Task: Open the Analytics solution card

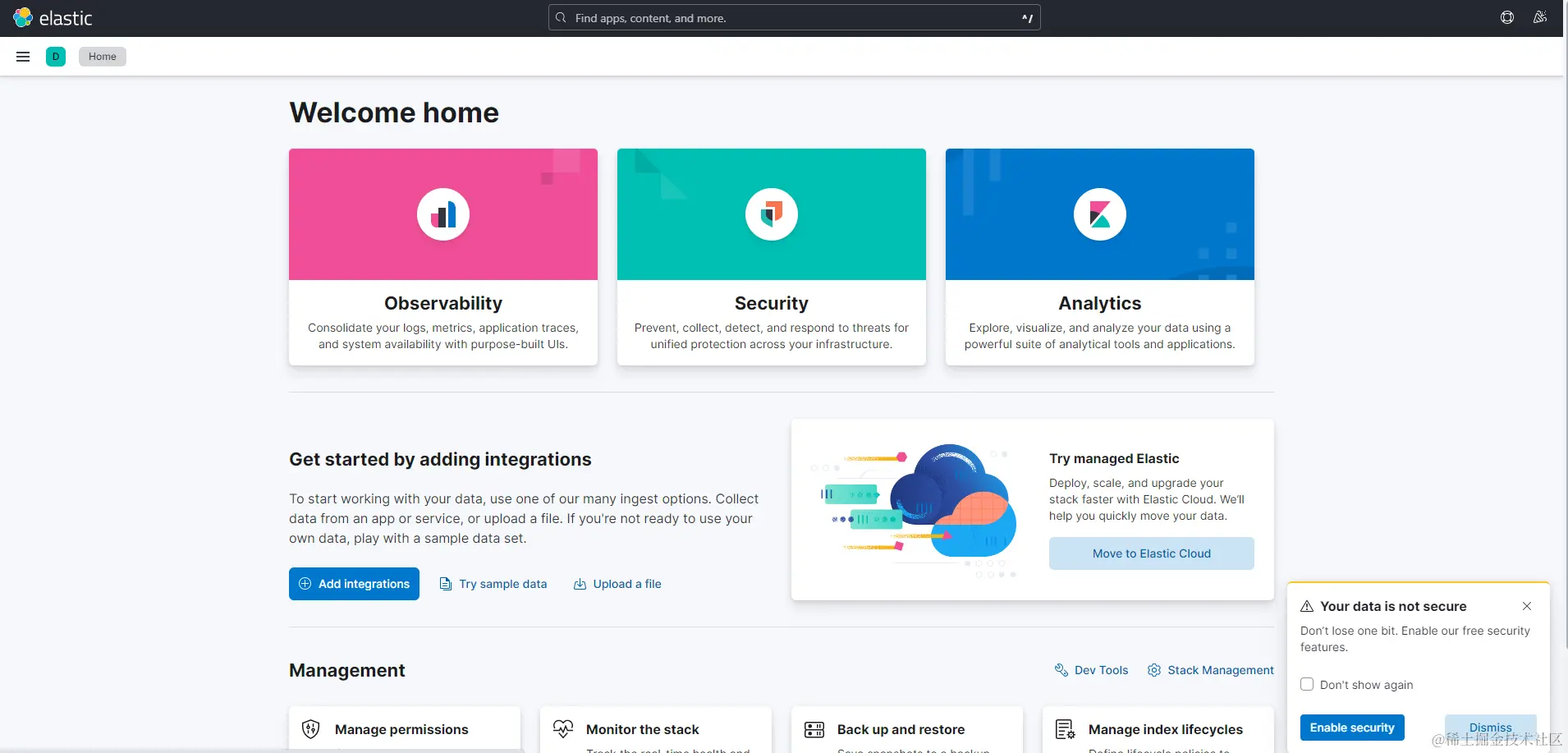Action: 1100,257
